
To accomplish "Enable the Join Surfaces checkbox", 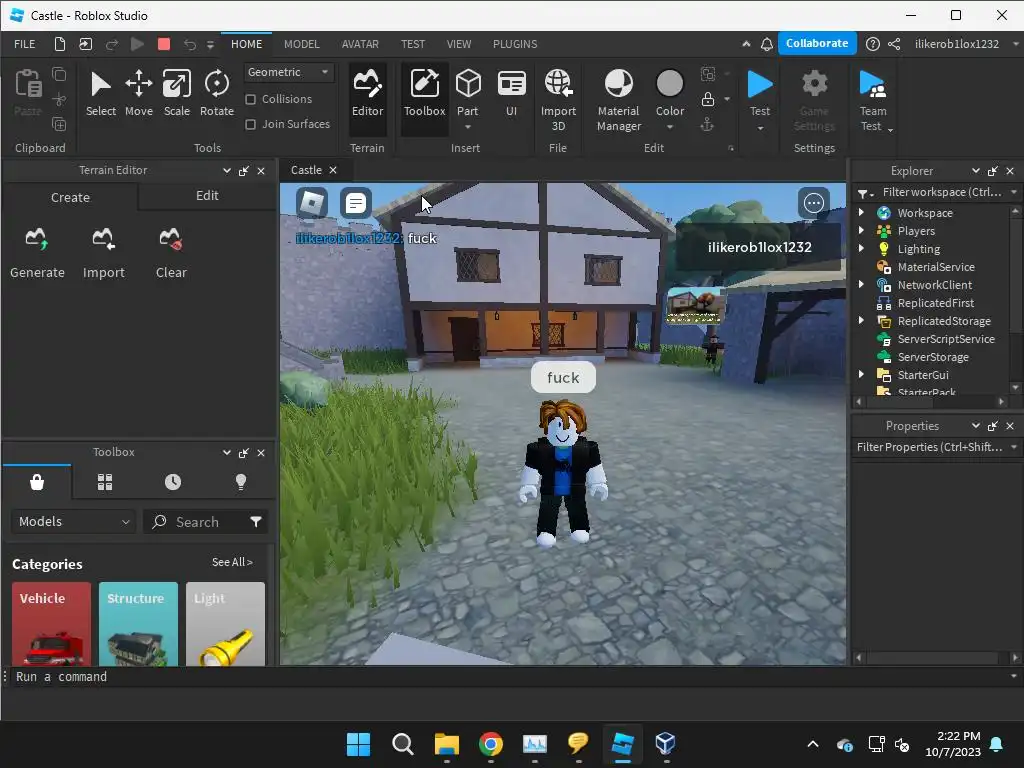I will pyautogui.click(x=250, y=124).
